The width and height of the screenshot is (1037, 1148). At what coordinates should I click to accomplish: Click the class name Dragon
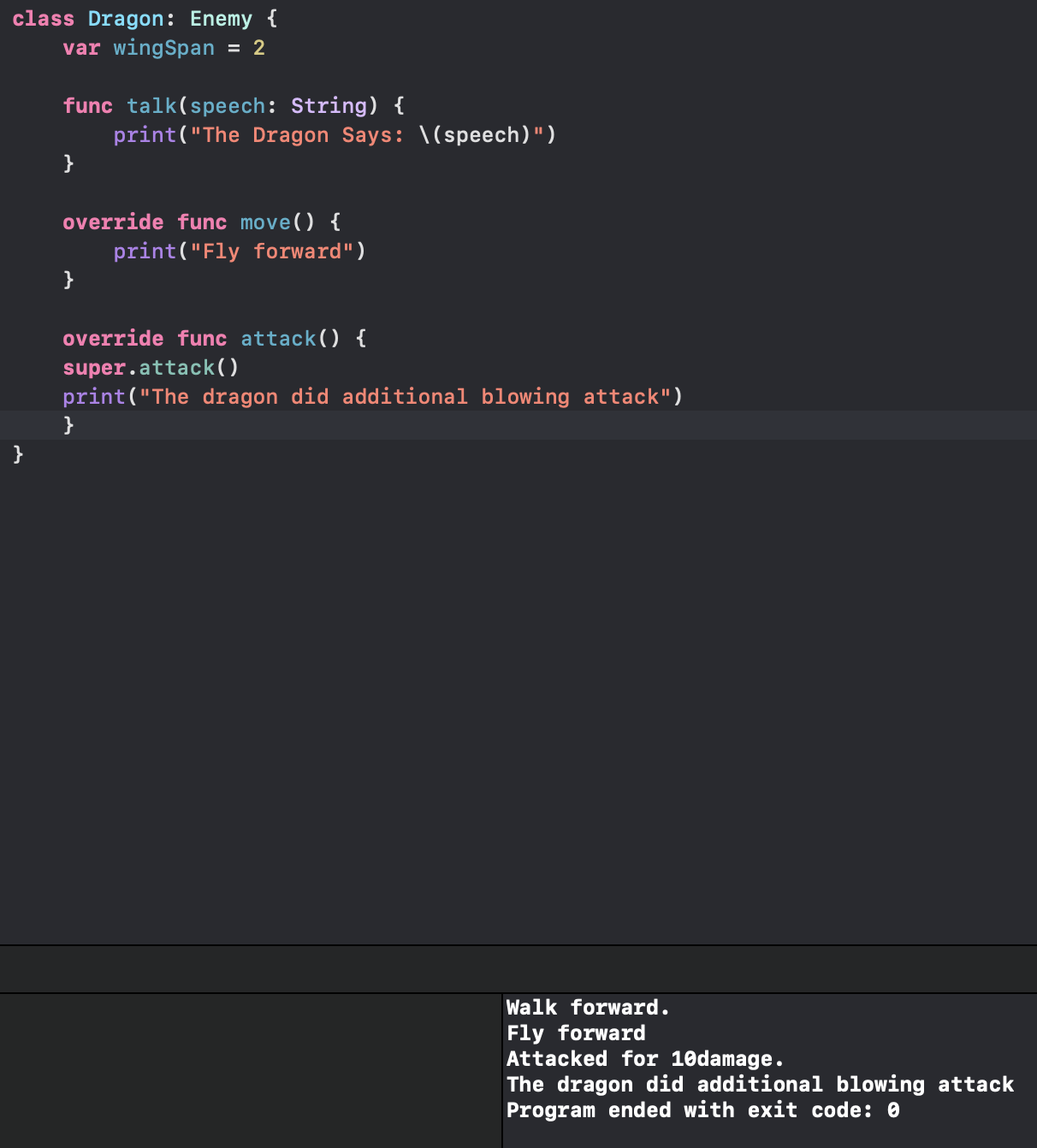coord(126,19)
